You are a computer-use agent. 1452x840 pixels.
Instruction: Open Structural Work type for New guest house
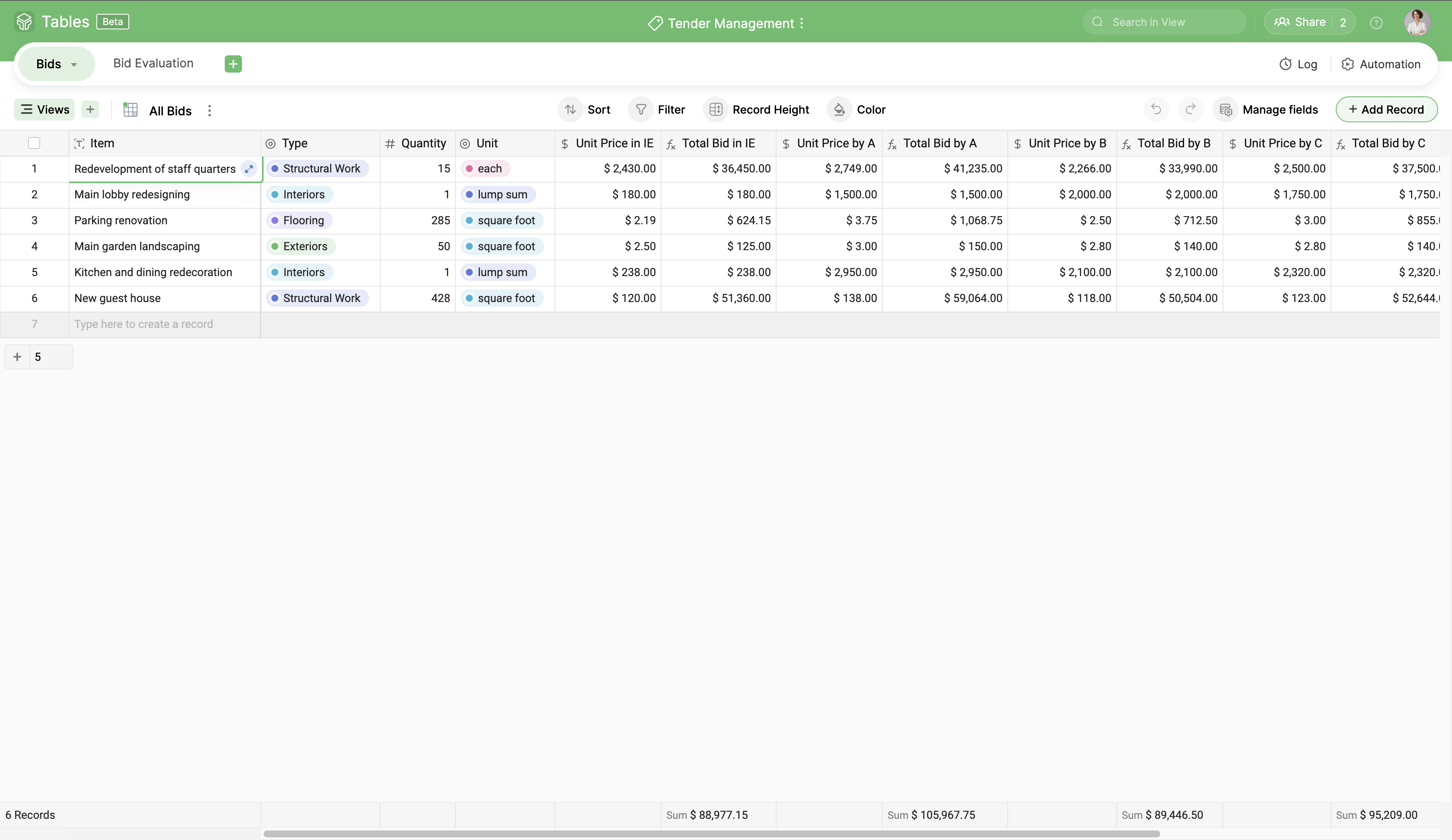click(x=317, y=299)
